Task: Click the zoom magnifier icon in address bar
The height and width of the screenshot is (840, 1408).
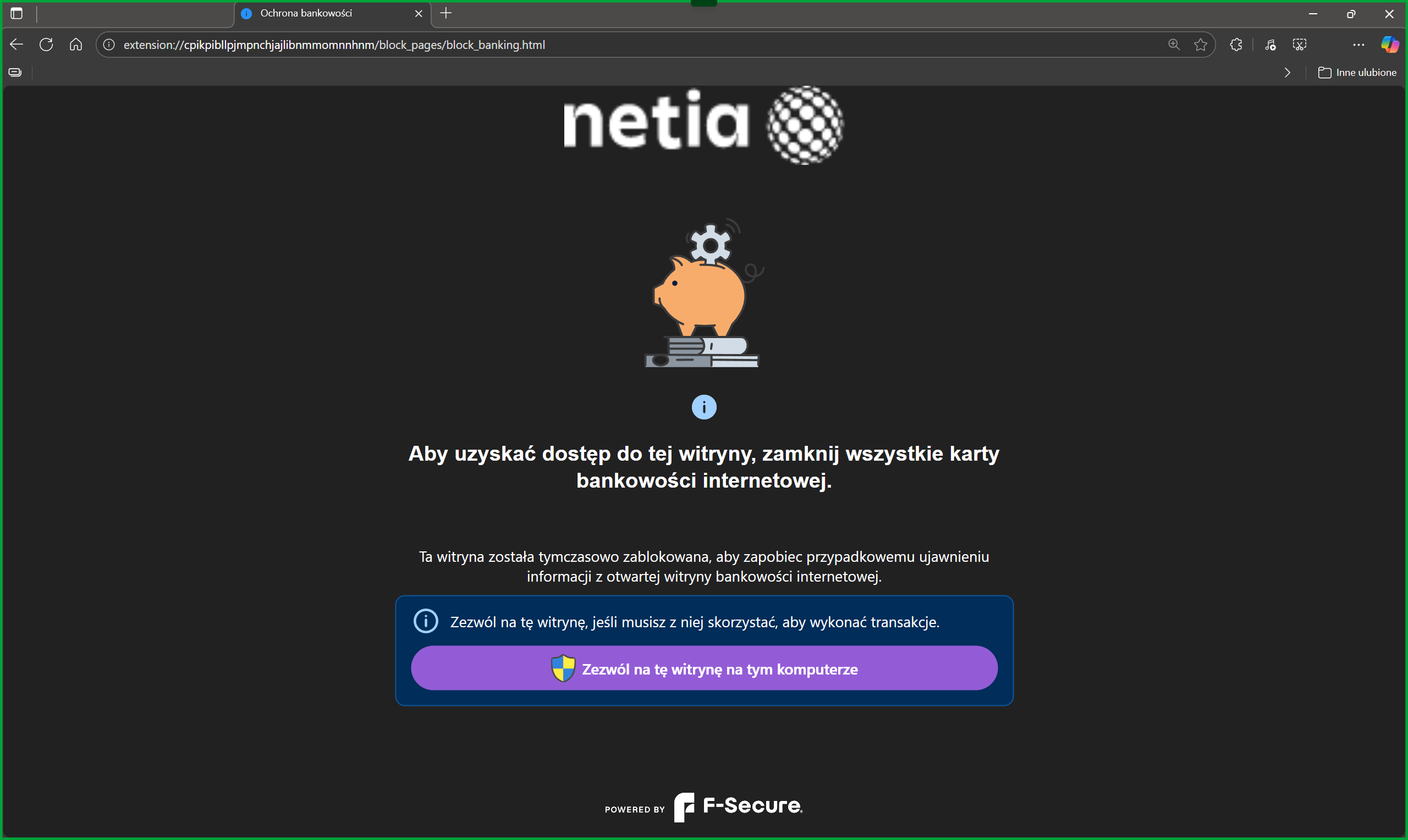Action: [x=1174, y=45]
